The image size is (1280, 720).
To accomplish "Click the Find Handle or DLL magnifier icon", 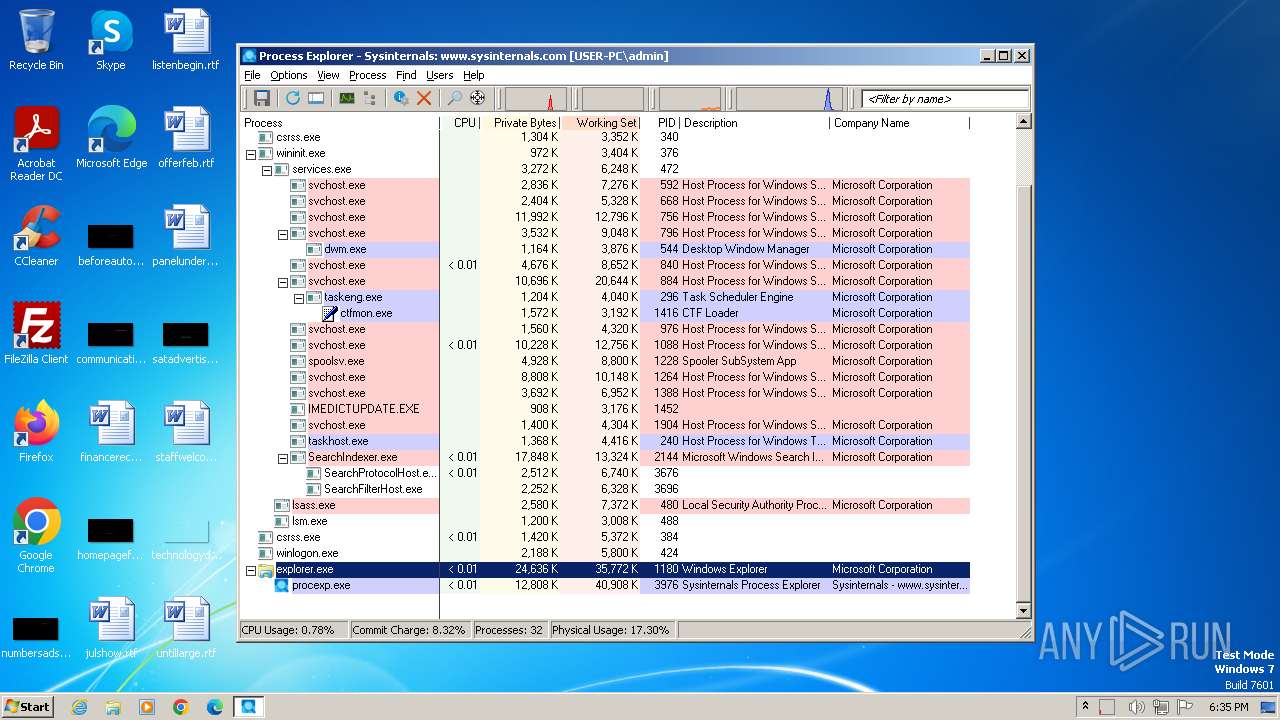I will pyautogui.click(x=454, y=98).
